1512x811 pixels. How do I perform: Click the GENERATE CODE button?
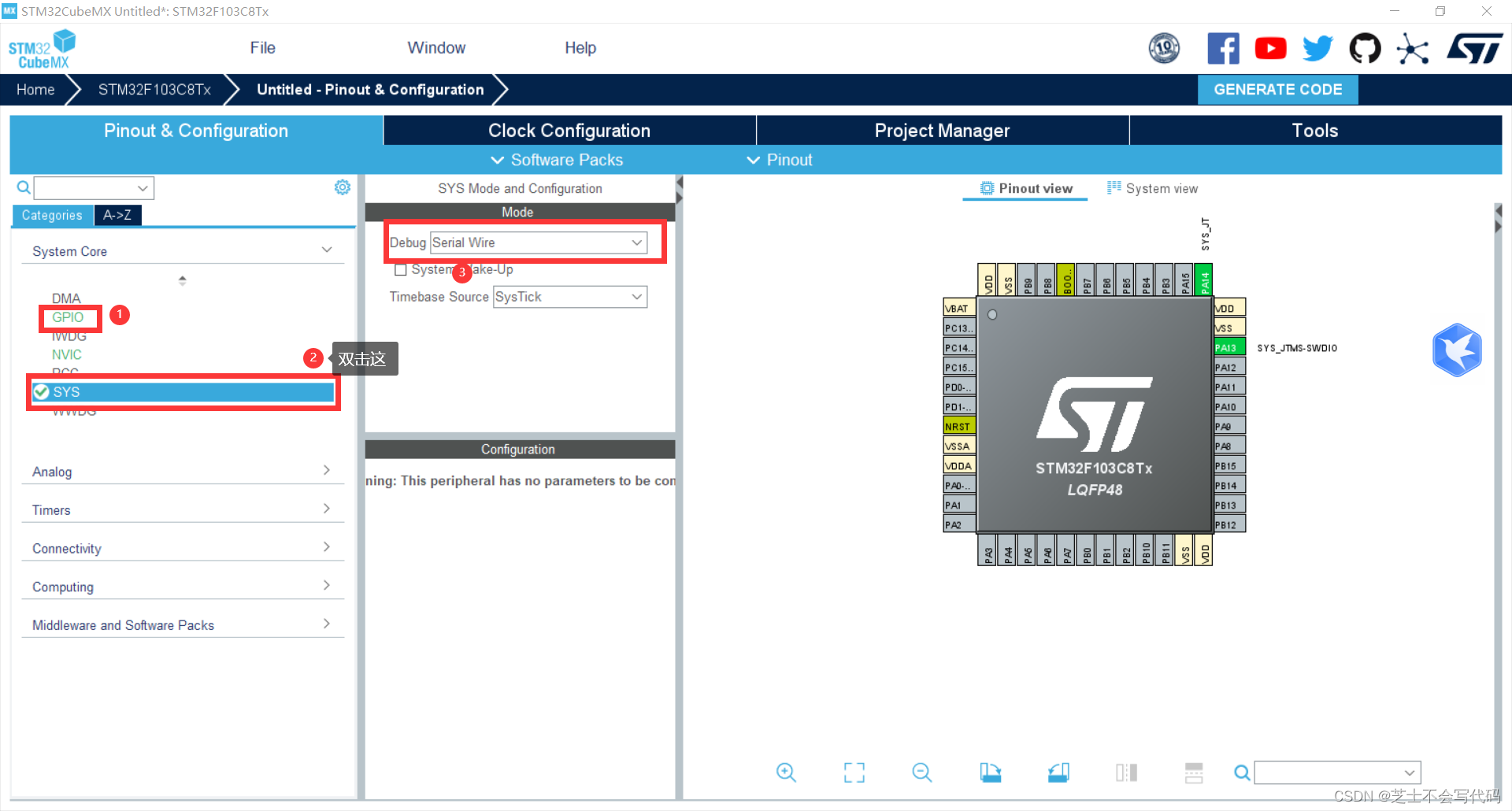point(1277,90)
